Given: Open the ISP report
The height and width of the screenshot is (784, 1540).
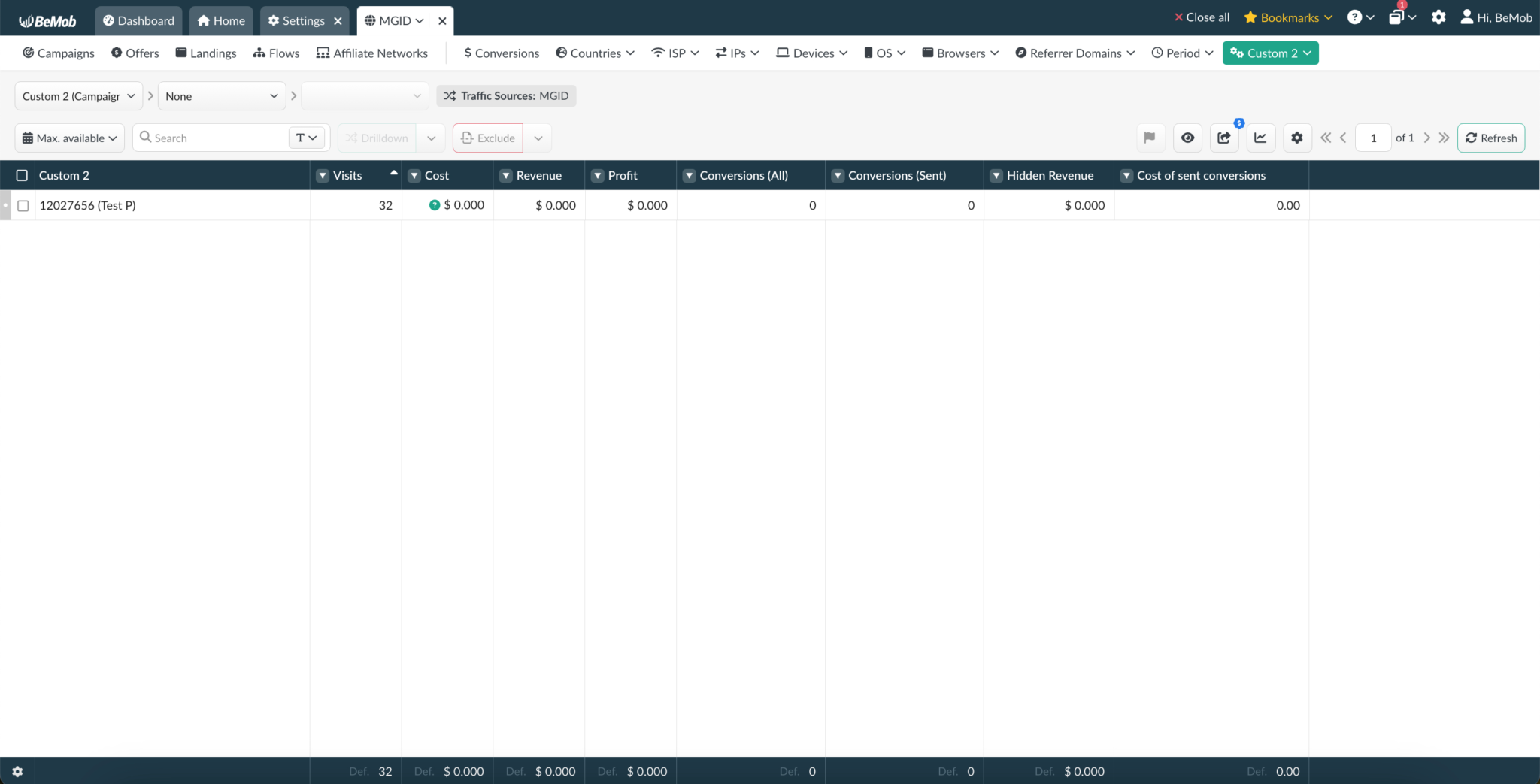Looking at the screenshot, I should (673, 53).
